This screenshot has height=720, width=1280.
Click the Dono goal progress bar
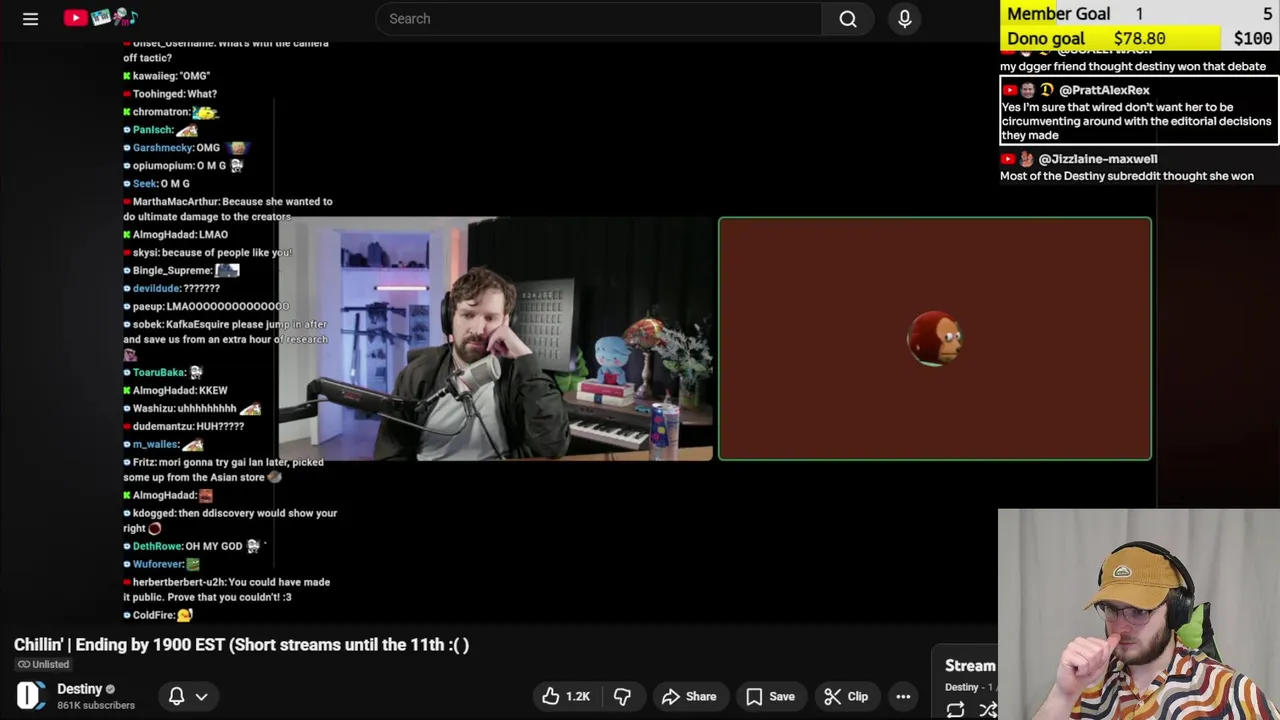click(x=1140, y=38)
